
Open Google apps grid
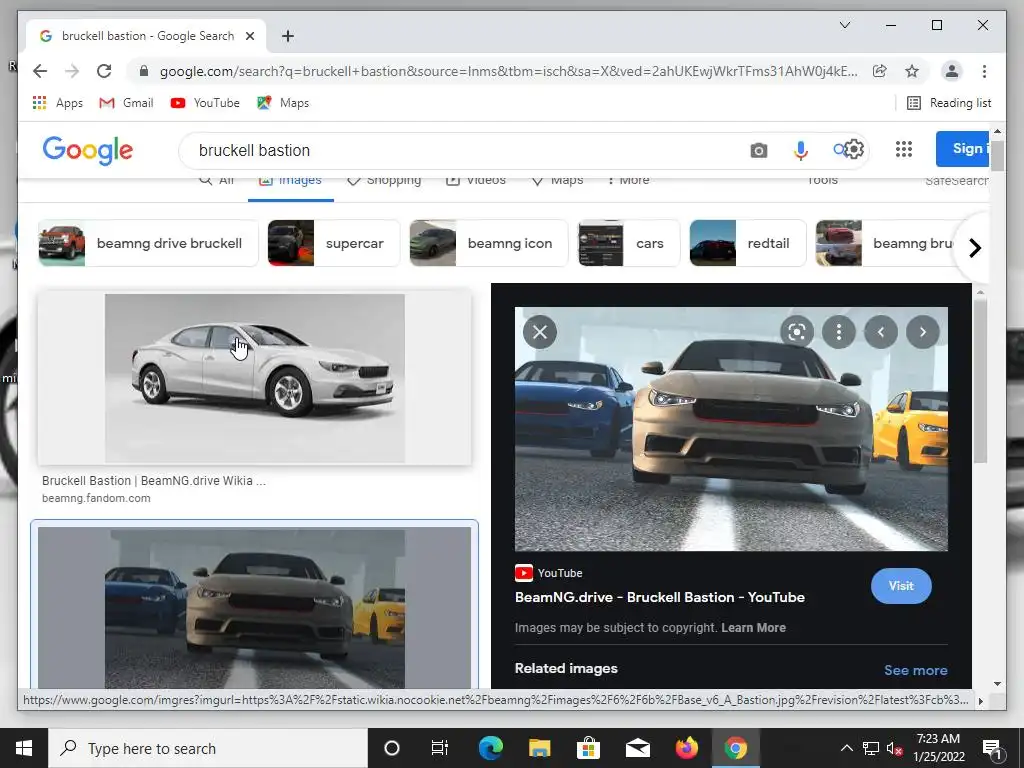[903, 150]
